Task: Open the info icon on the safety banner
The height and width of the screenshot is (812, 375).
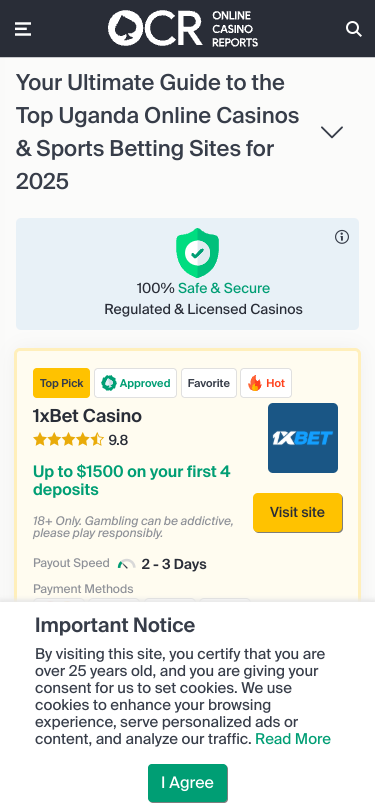Action: pyautogui.click(x=342, y=237)
